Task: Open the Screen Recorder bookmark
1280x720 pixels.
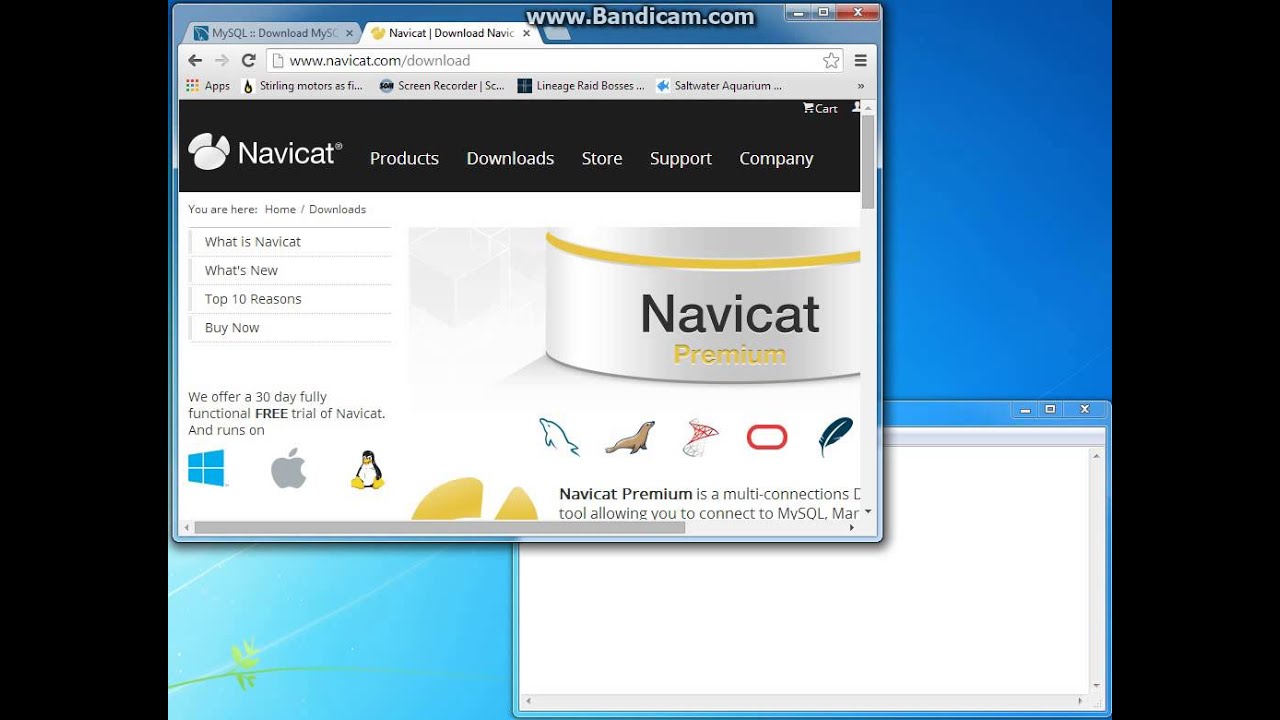Action: point(442,86)
